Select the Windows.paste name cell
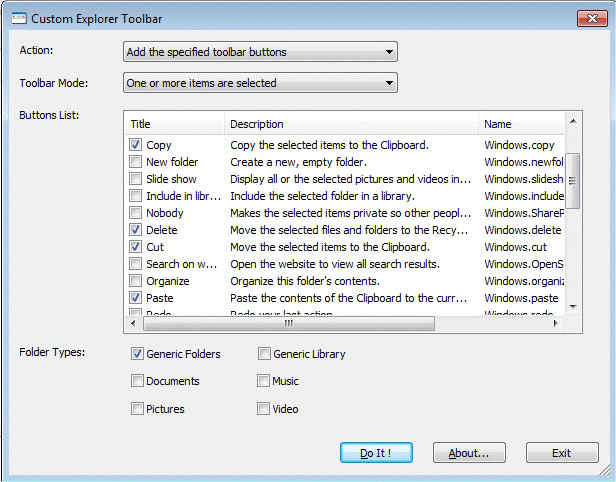 (x=521, y=298)
